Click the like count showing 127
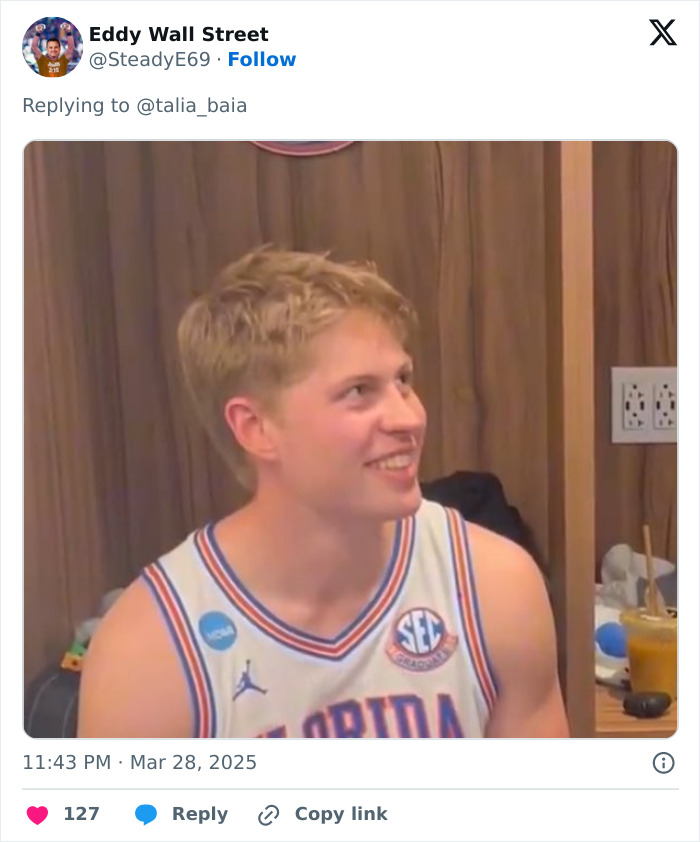Screen dimensions: 700x842 [x=82, y=814]
